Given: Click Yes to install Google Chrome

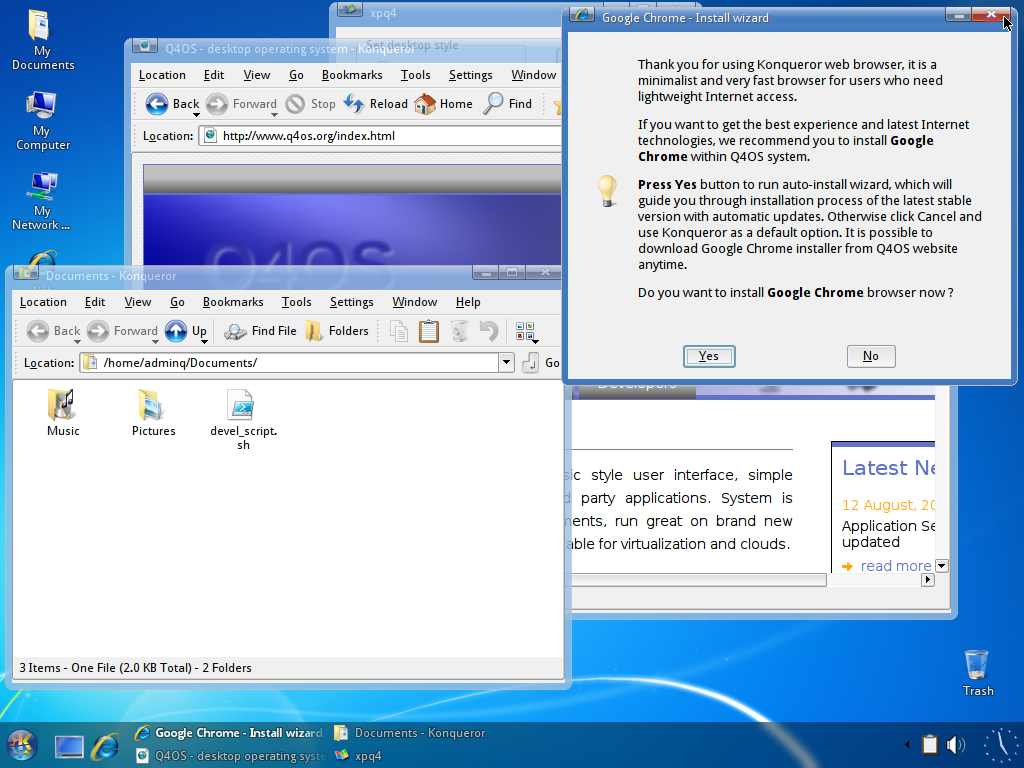Looking at the screenshot, I should point(709,356).
